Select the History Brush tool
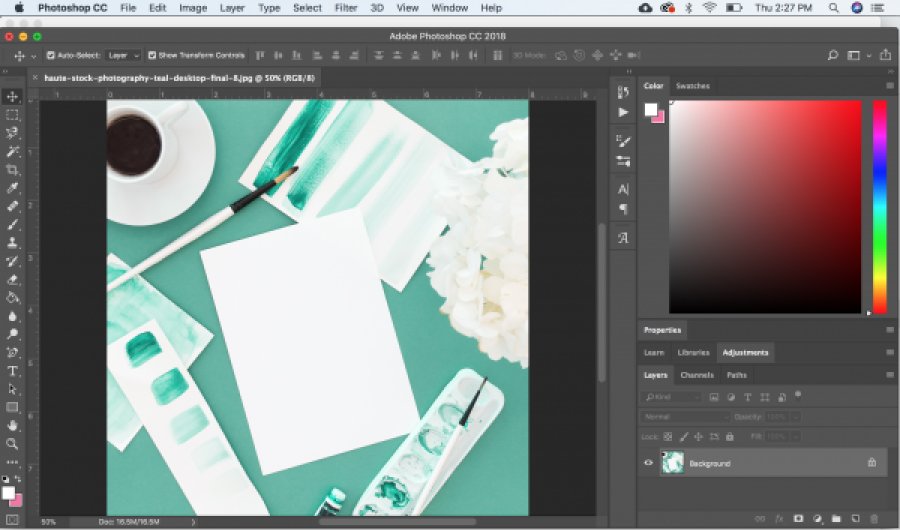This screenshot has width=900, height=530. [12, 261]
